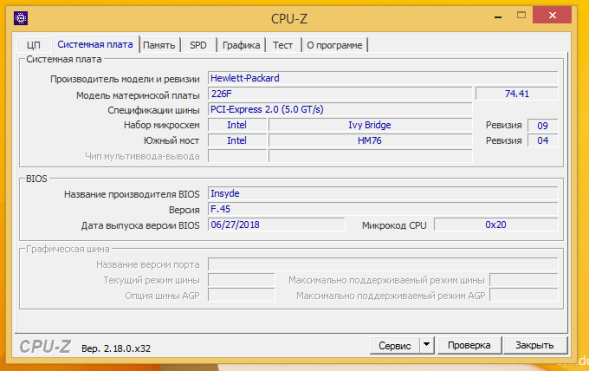Click the Версия label in BIOS group
The image size is (589, 371).
(184, 210)
